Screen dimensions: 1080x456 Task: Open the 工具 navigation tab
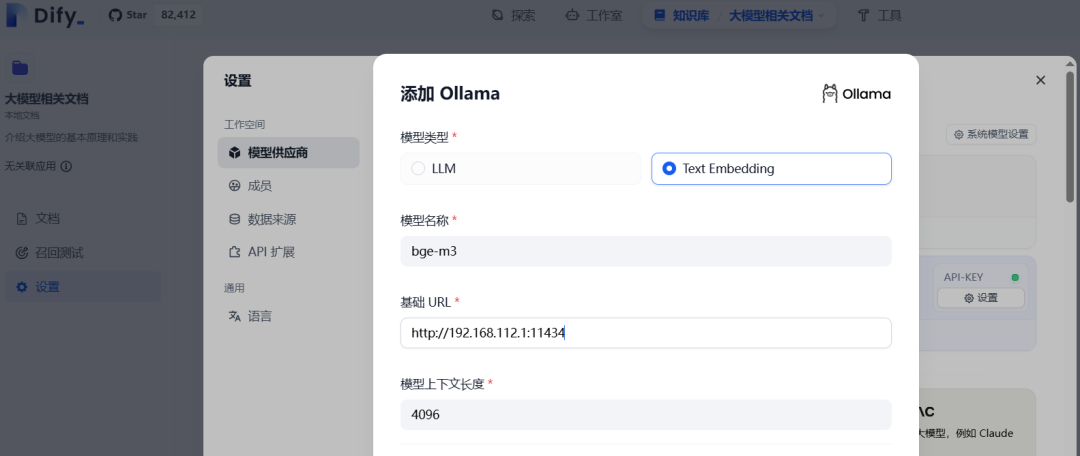[880, 15]
